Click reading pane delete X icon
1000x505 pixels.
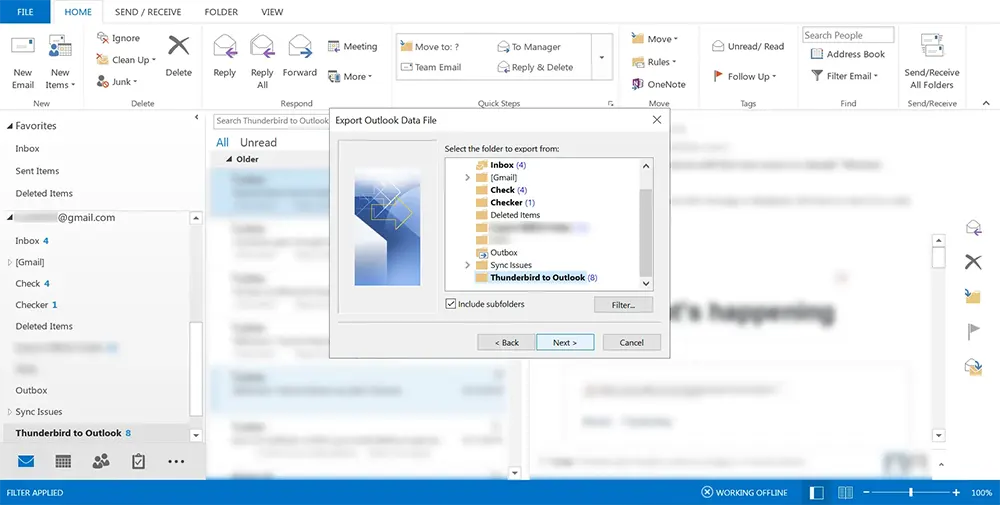tap(973, 261)
